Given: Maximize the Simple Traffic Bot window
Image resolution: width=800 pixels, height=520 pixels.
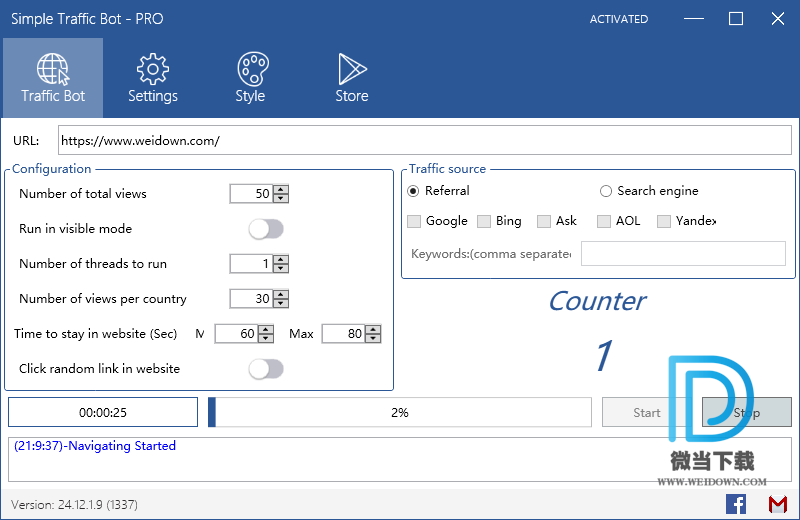Looking at the screenshot, I should (736, 19).
